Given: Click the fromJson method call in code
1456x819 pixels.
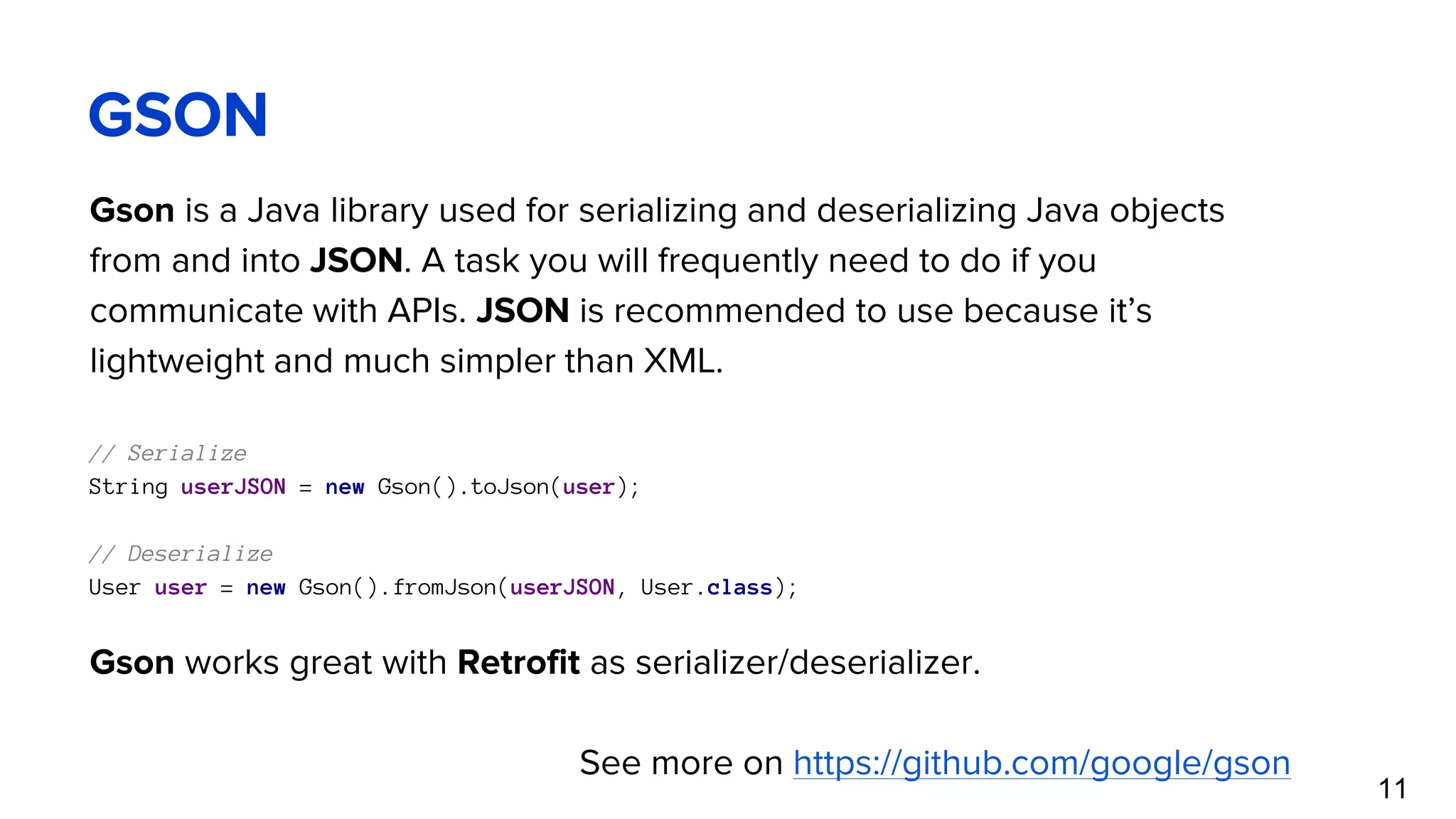Looking at the screenshot, I should [444, 588].
